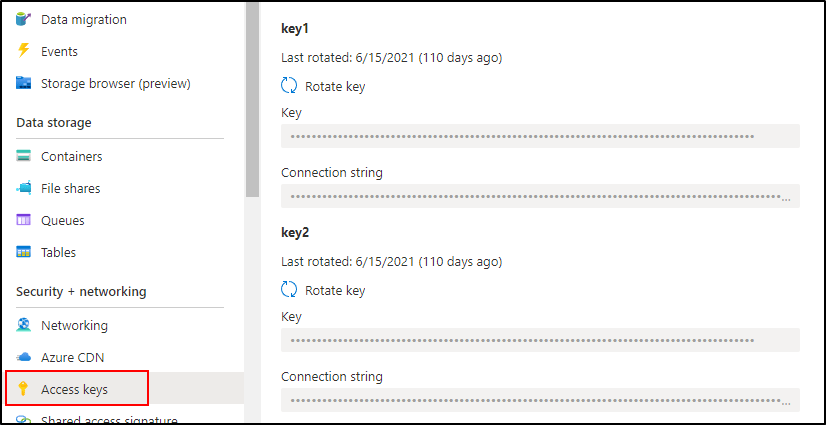Go to Shared access signature
The height and width of the screenshot is (425, 826).
[x=108, y=420]
